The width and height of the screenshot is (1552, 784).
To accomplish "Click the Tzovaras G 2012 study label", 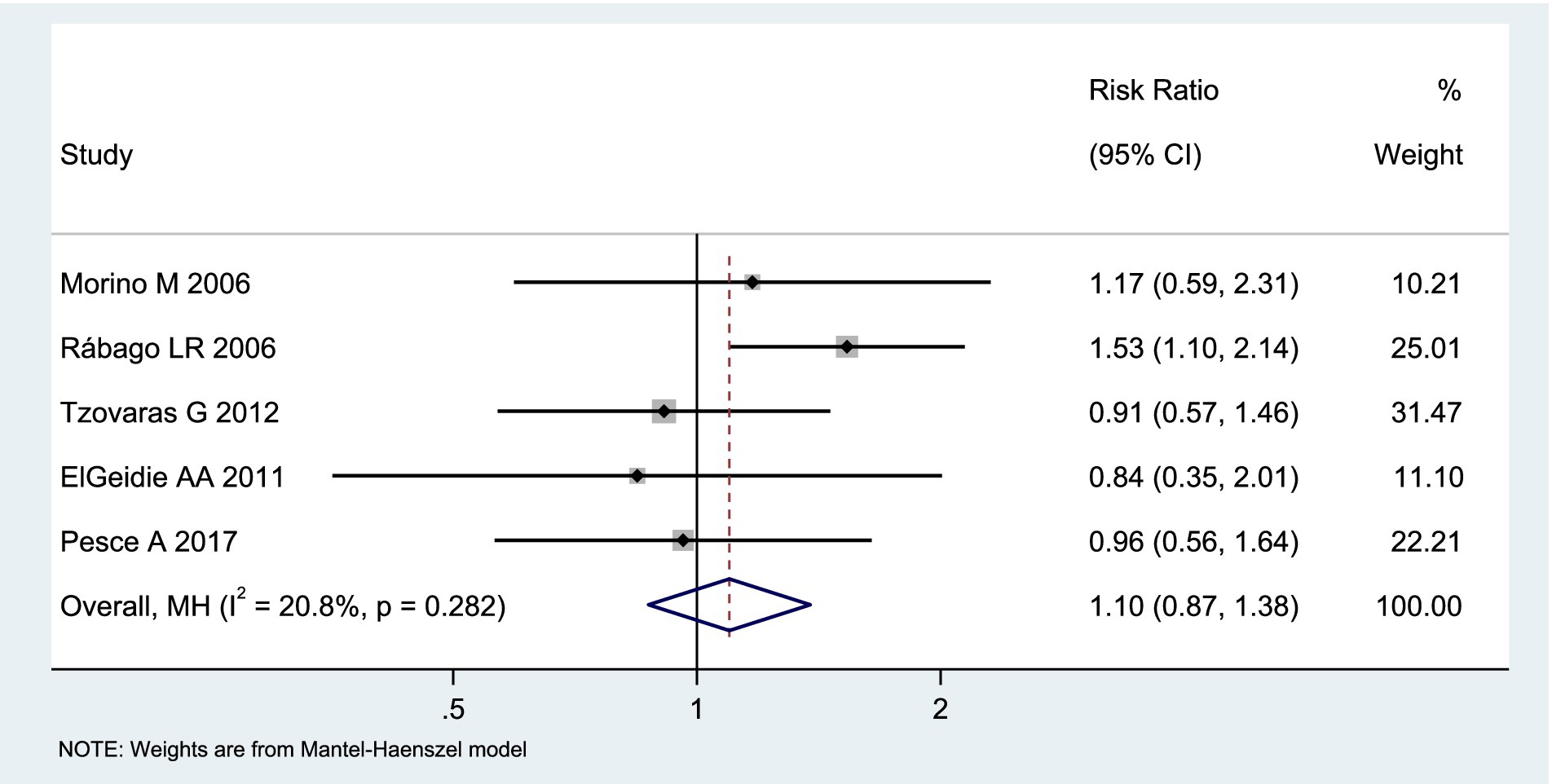I will click(x=170, y=412).
